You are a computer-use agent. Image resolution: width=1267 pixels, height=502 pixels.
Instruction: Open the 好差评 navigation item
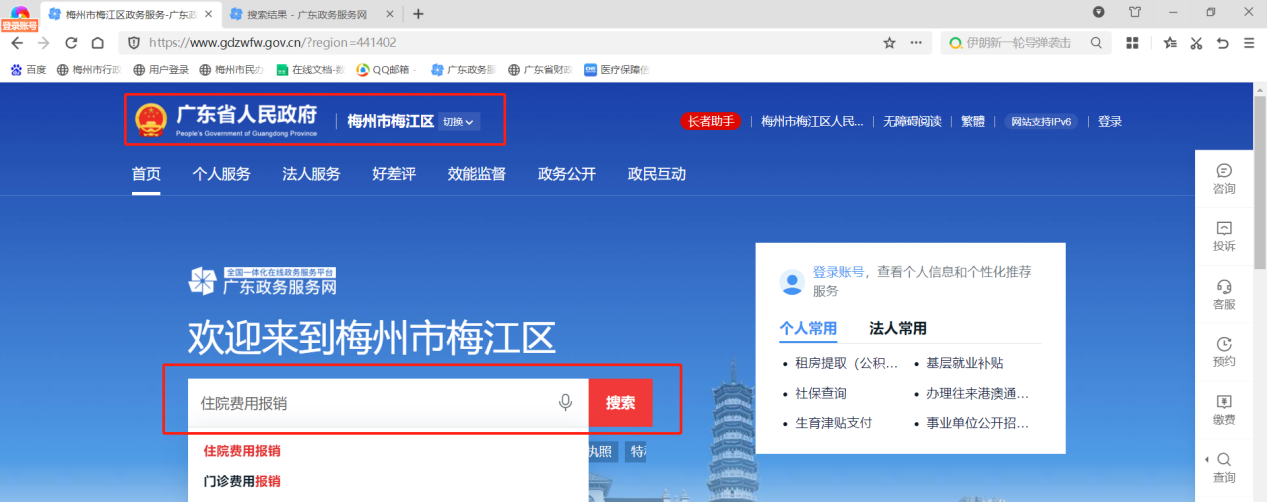(394, 174)
